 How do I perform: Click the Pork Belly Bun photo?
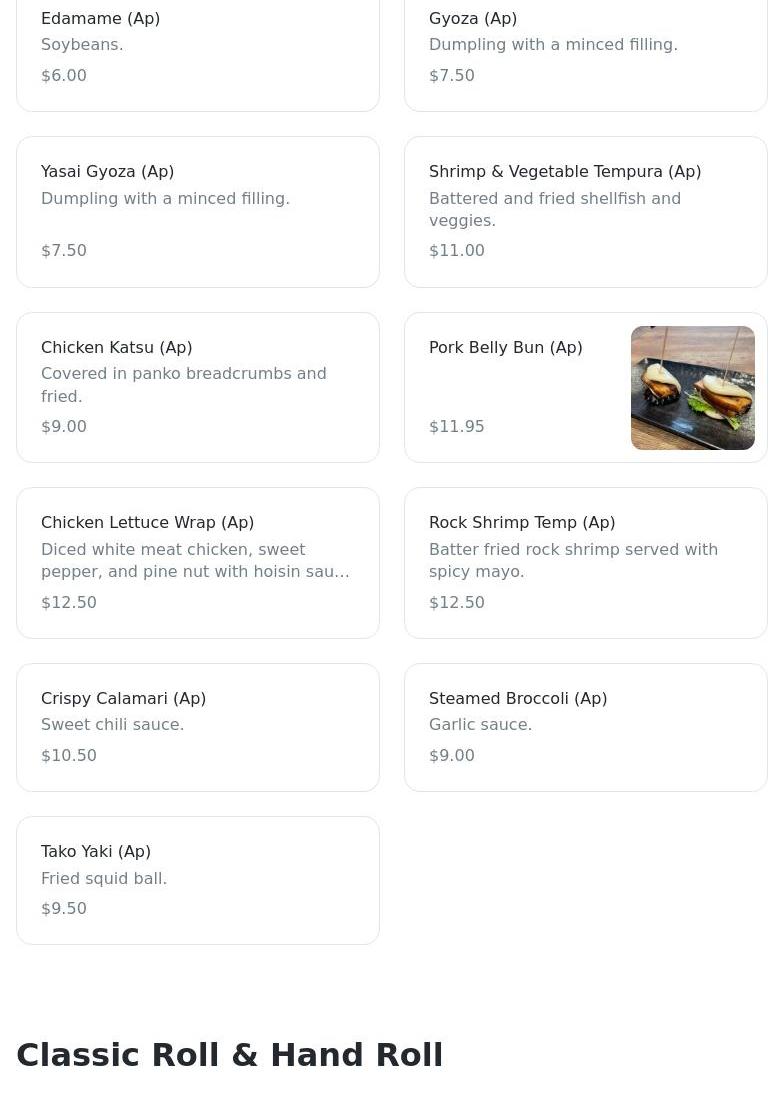693,388
